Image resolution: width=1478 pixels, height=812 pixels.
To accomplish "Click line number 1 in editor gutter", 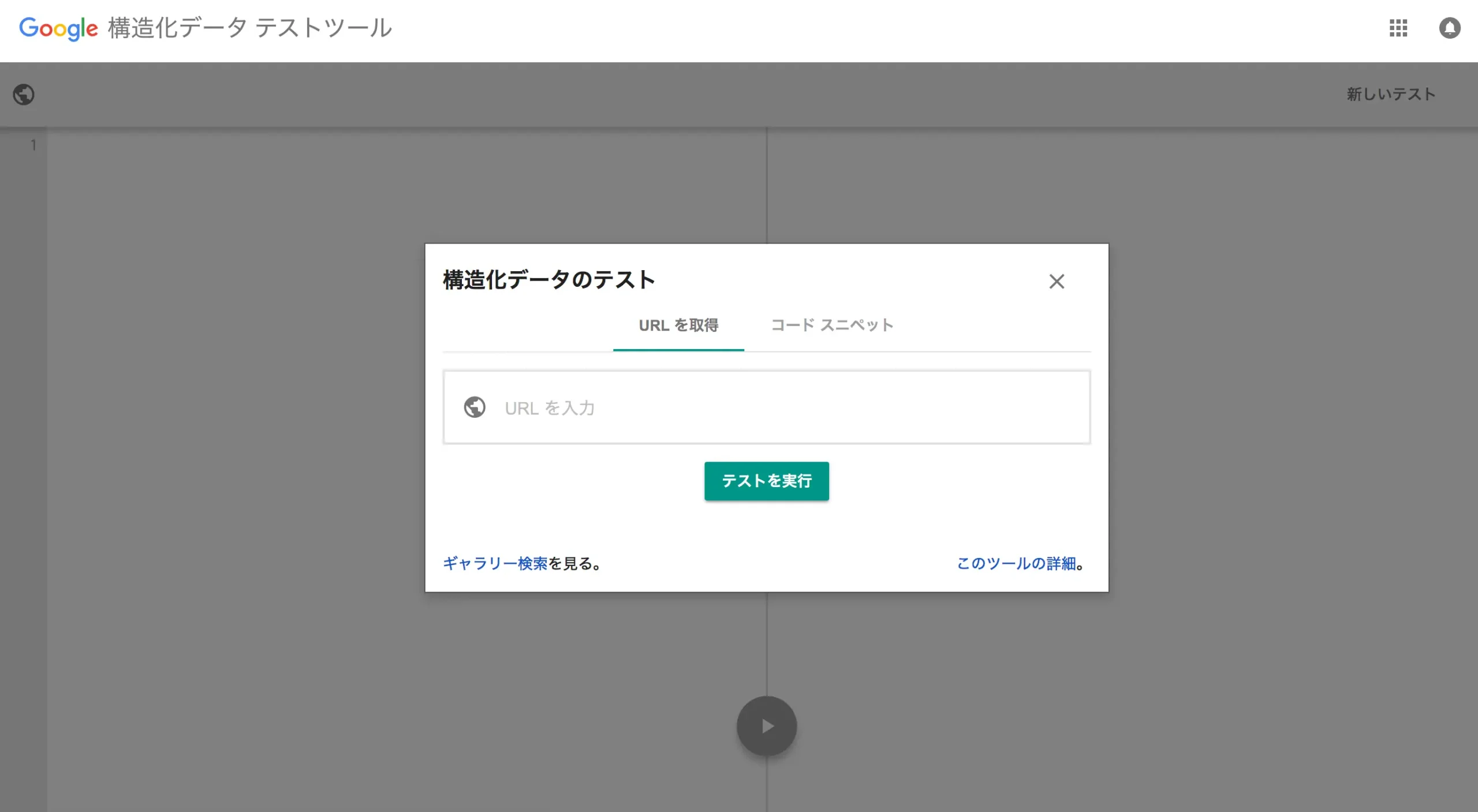I will 33,145.
